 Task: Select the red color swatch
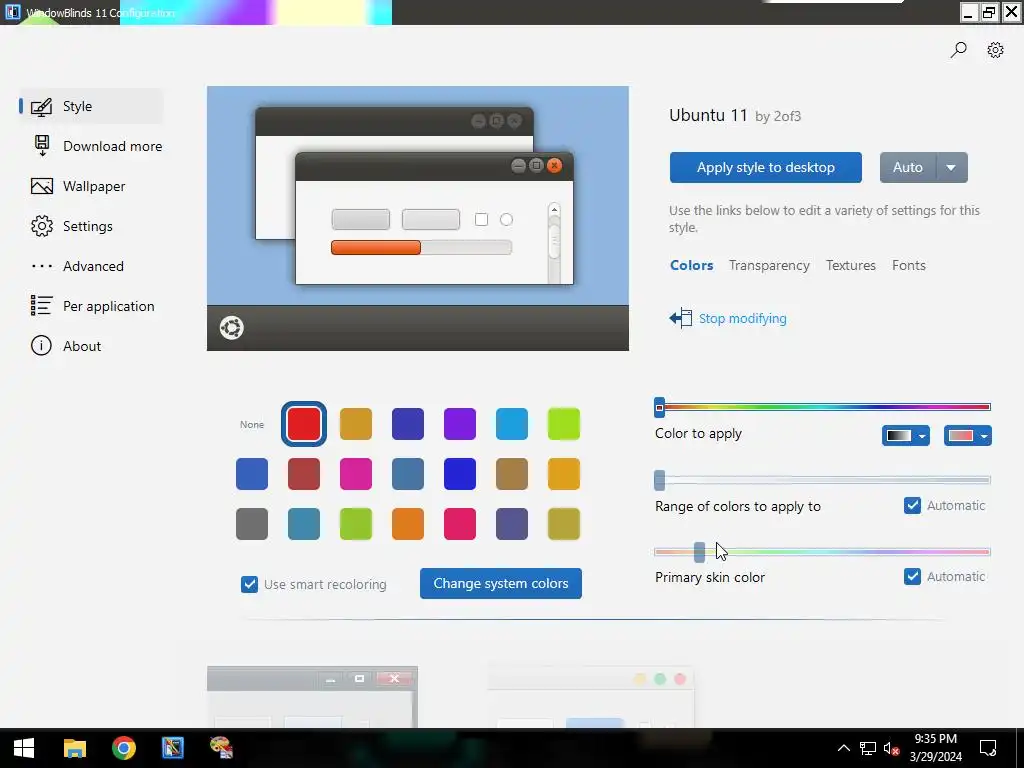click(x=304, y=424)
